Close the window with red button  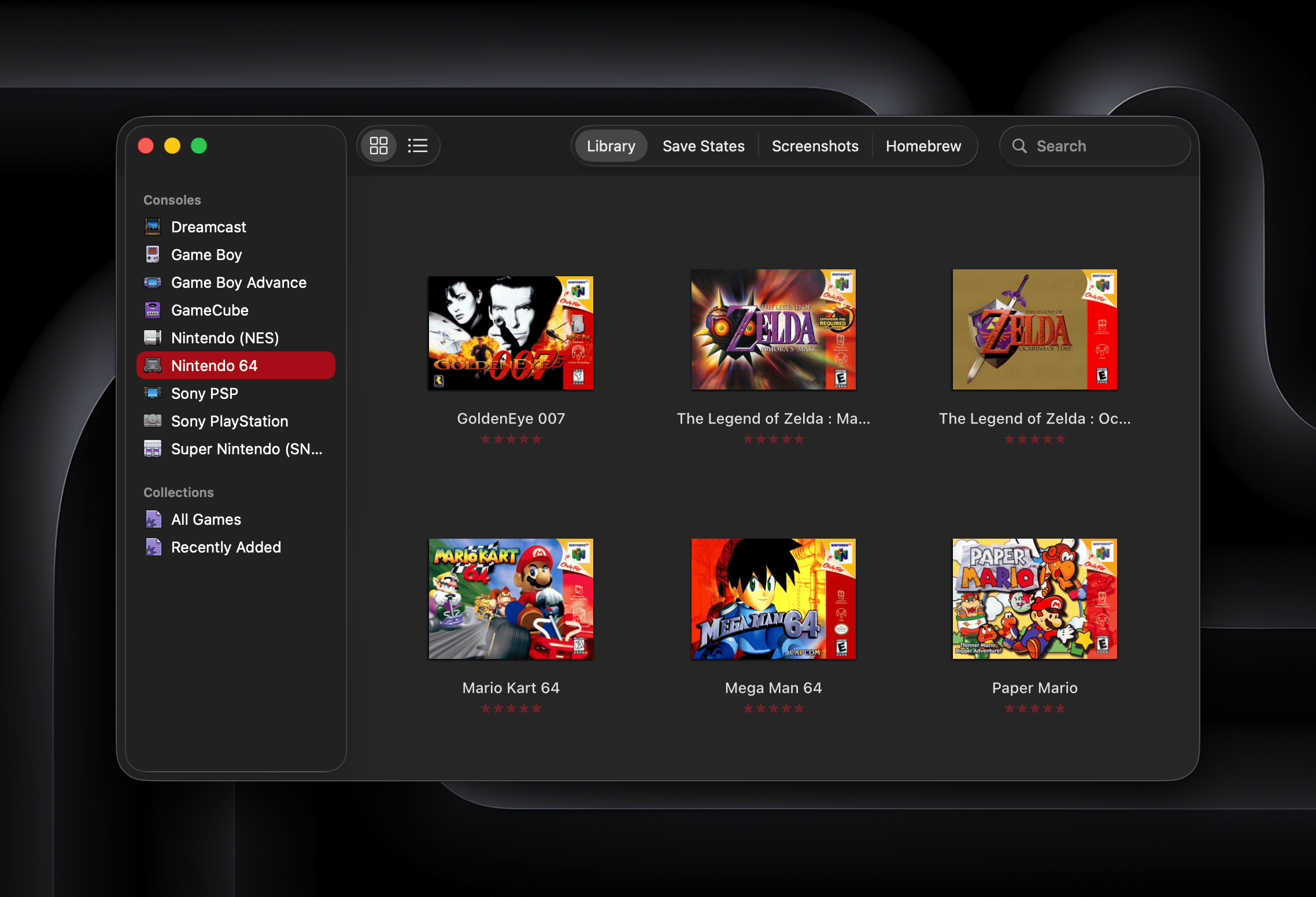[x=146, y=146]
